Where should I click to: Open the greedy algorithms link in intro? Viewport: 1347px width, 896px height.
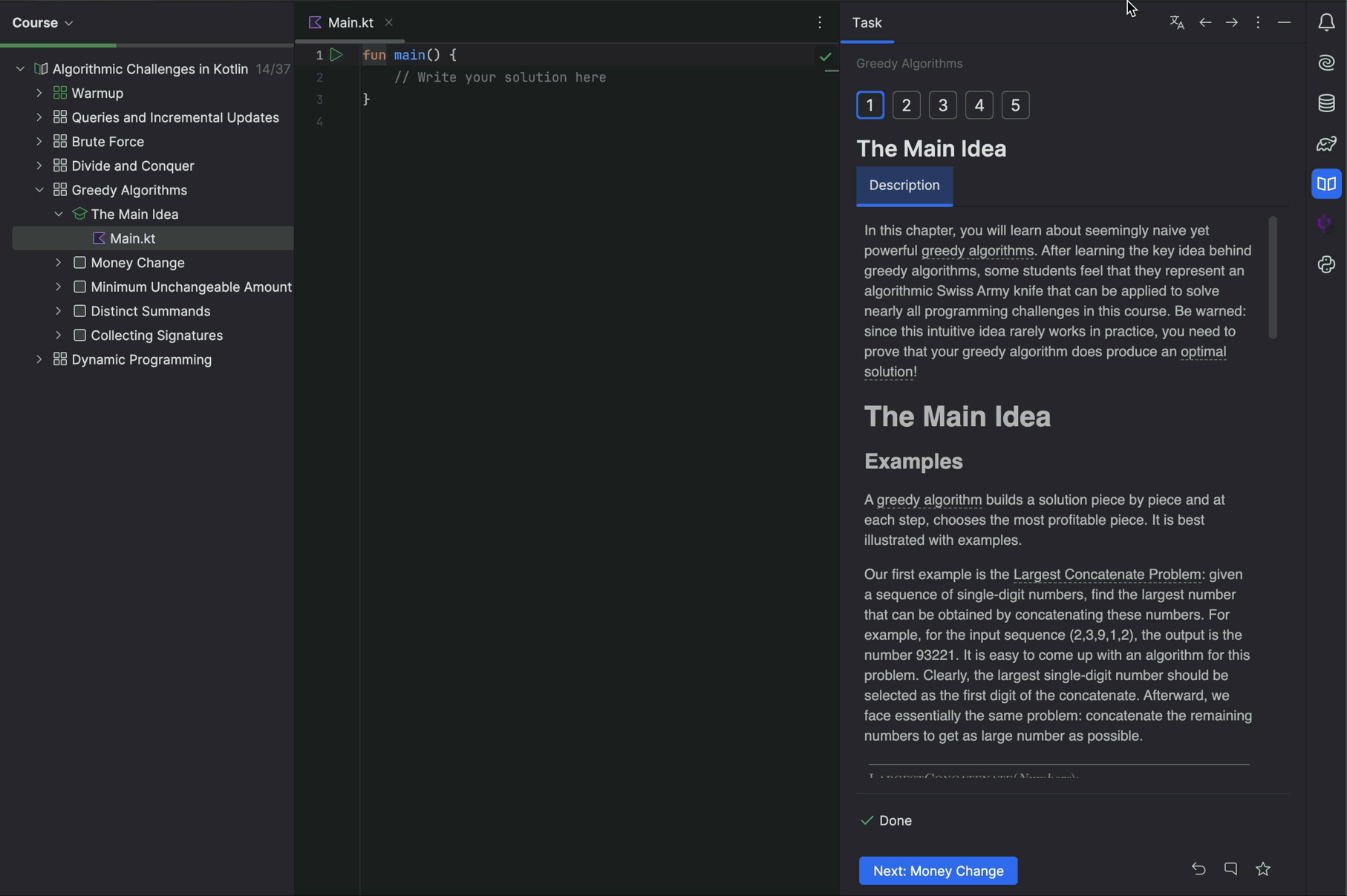coord(977,251)
